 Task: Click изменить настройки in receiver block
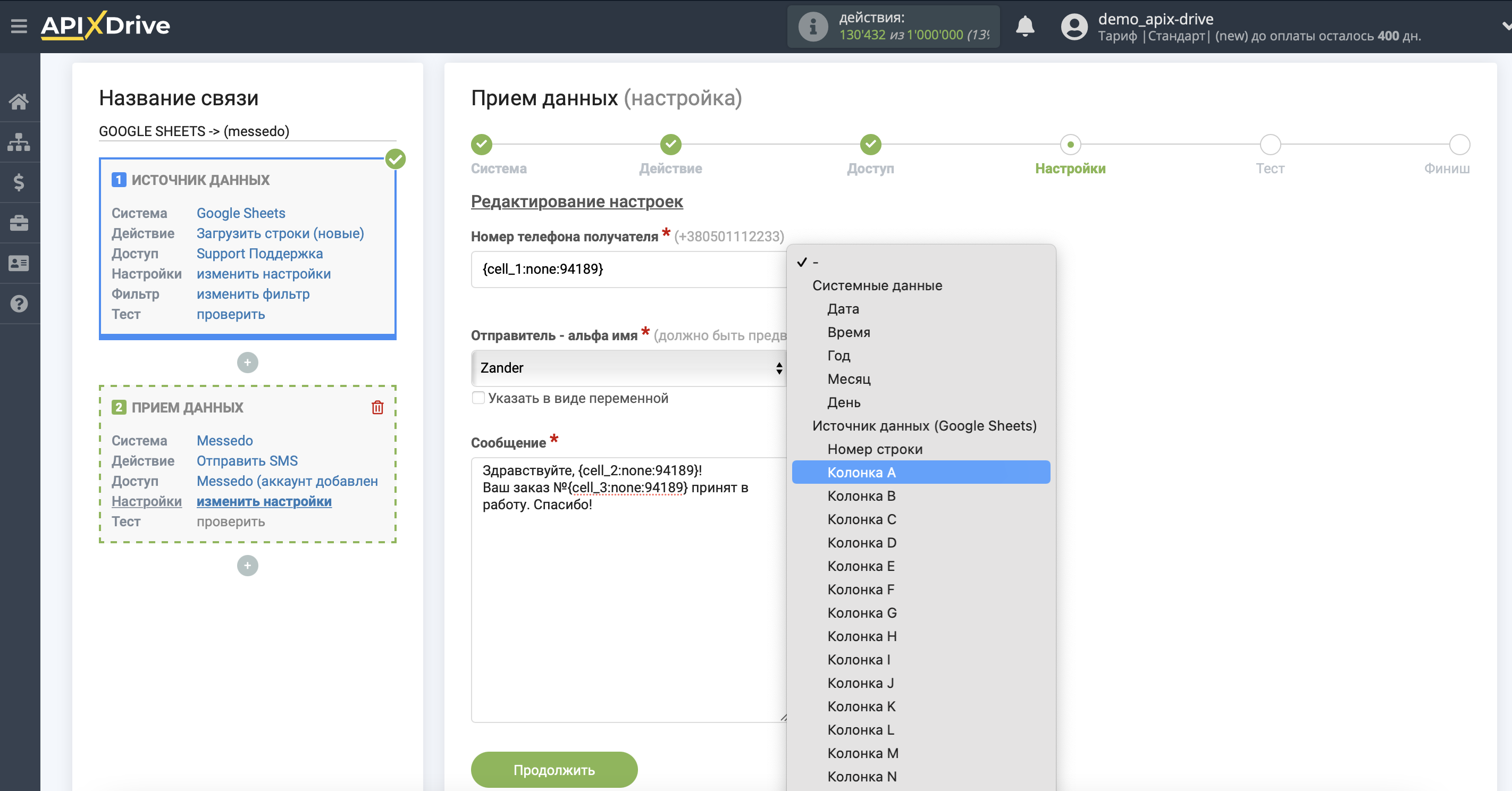264,501
